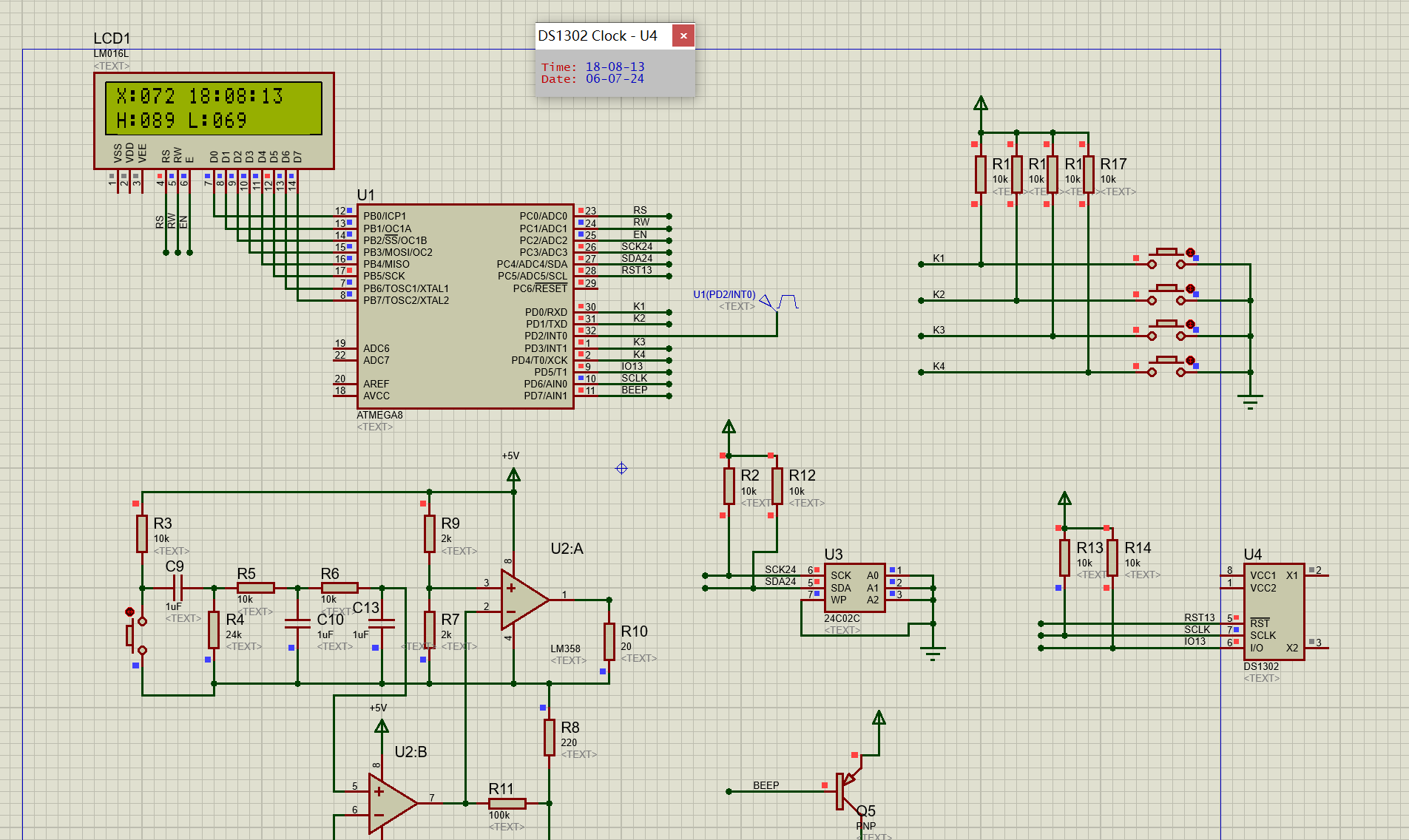Select +5V power terminal above U2:A
1409x840 pixels.
[x=513, y=475]
